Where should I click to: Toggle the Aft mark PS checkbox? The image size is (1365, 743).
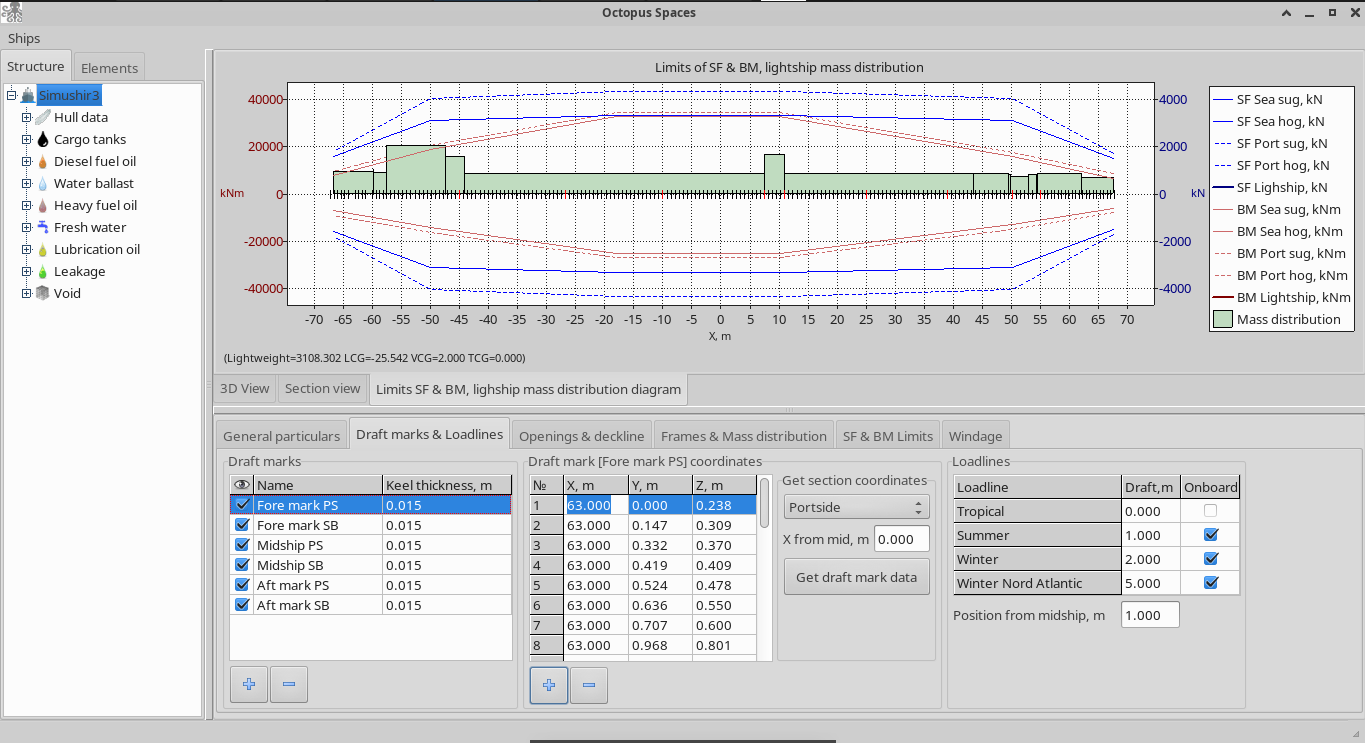[x=241, y=585]
